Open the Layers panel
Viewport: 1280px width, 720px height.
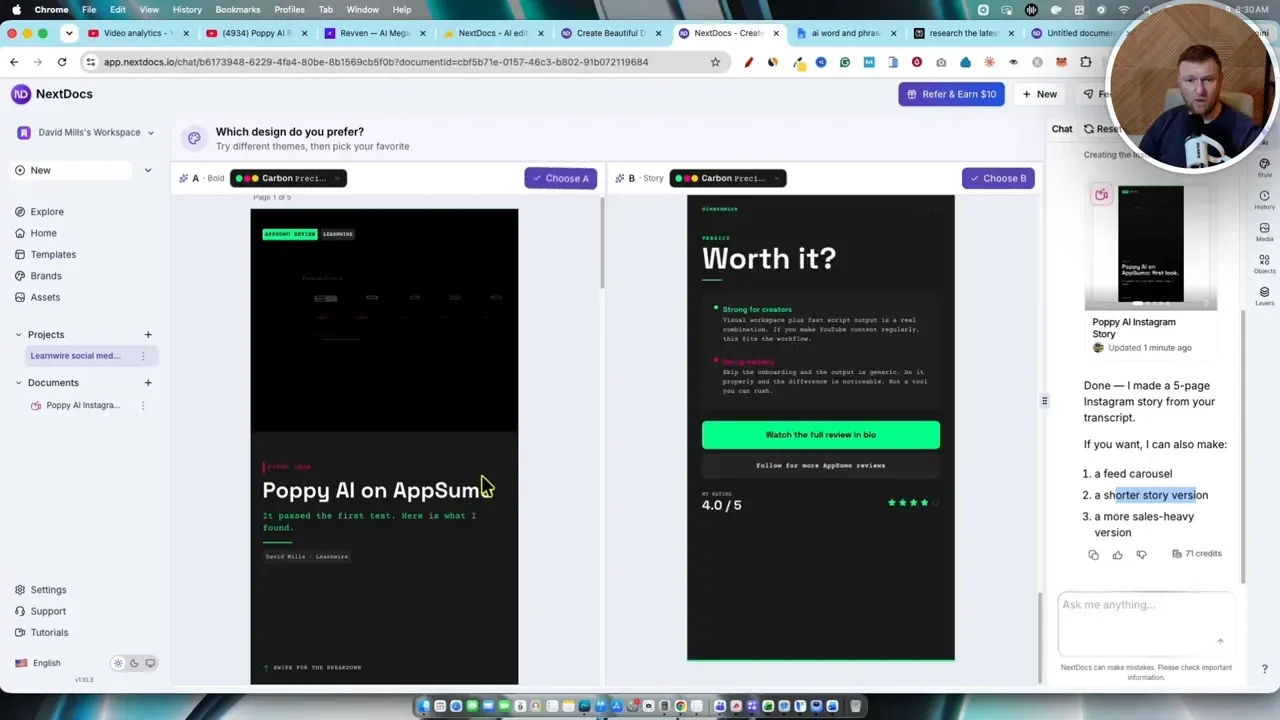click(x=1264, y=296)
